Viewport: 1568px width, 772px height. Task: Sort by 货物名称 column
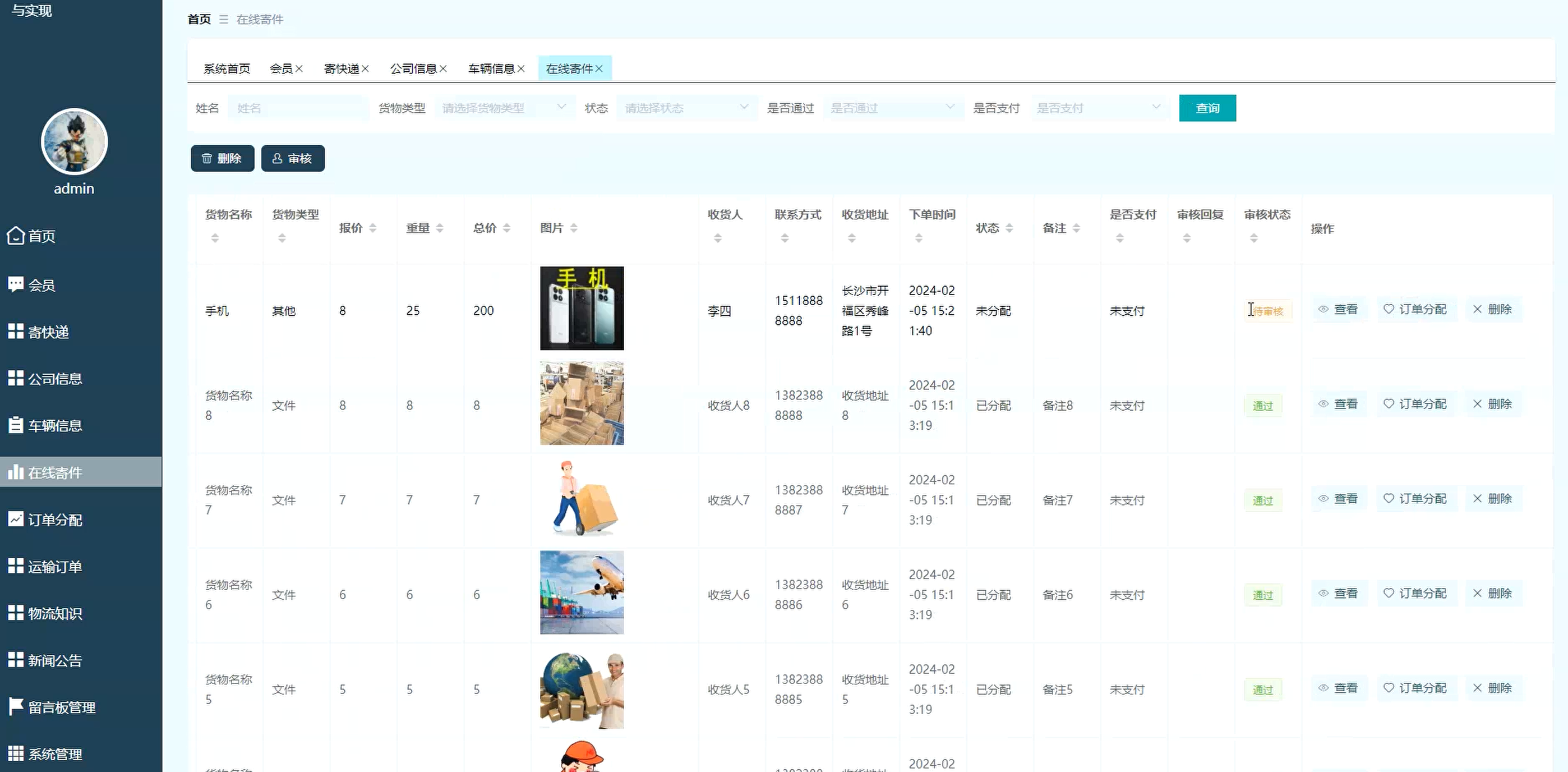[215, 238]
